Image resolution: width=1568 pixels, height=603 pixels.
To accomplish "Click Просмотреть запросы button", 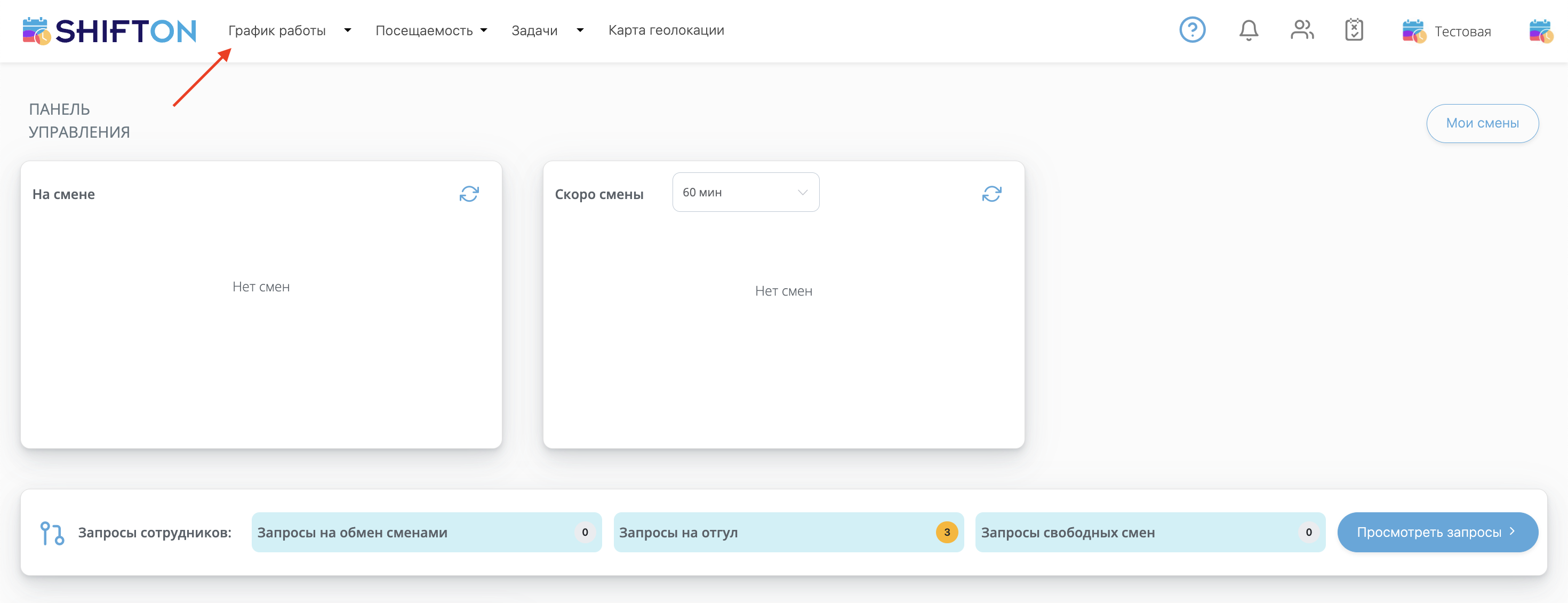I will (x=1437, y=533).
